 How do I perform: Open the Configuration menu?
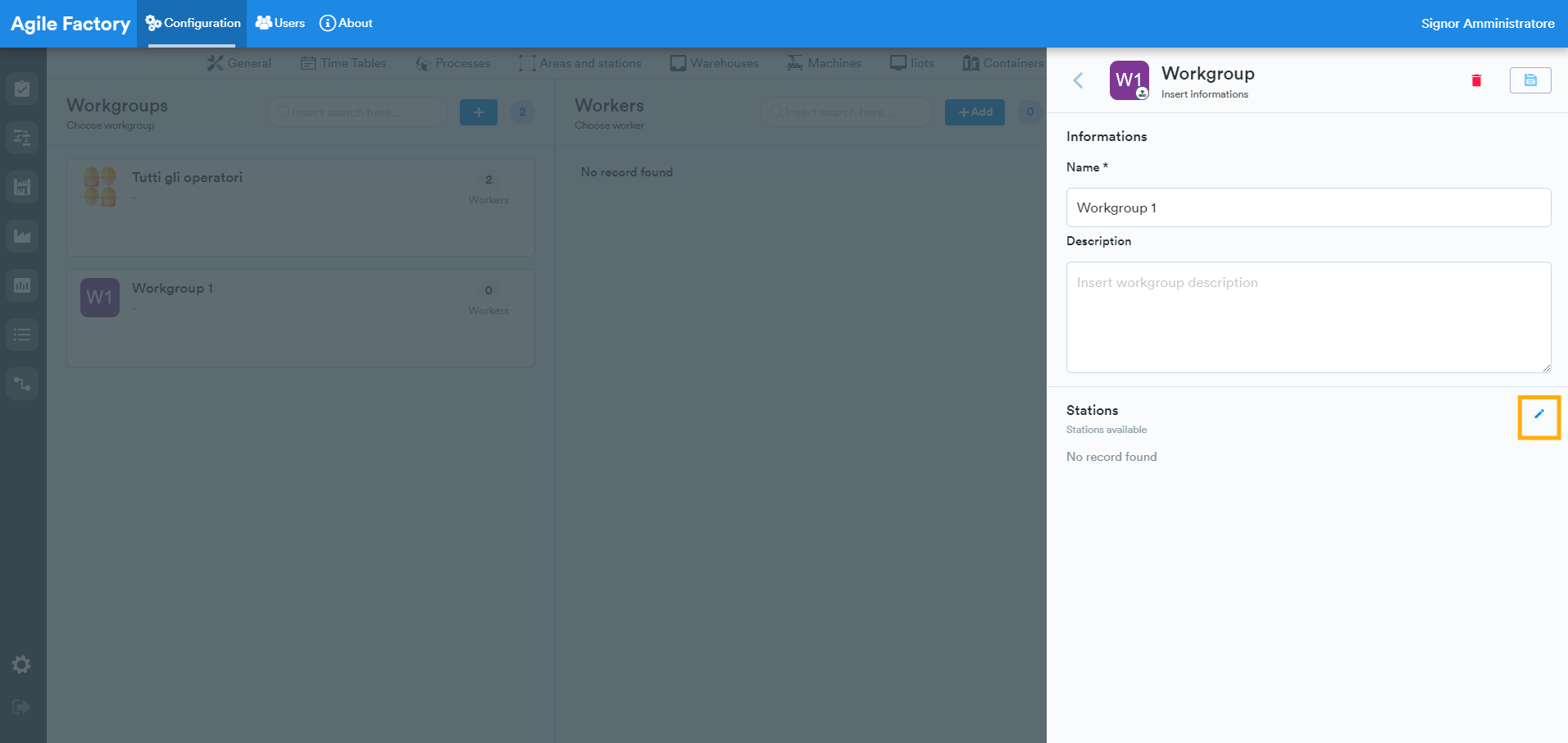point(193,23)
